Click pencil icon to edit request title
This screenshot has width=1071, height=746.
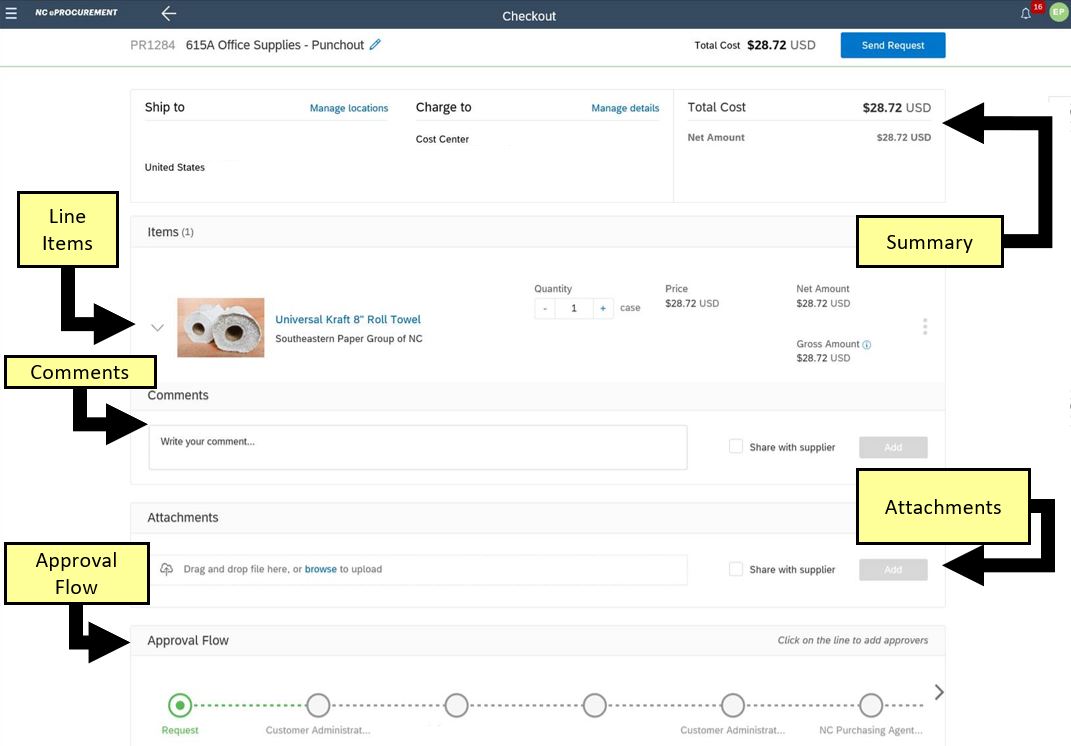coord(375,45)
